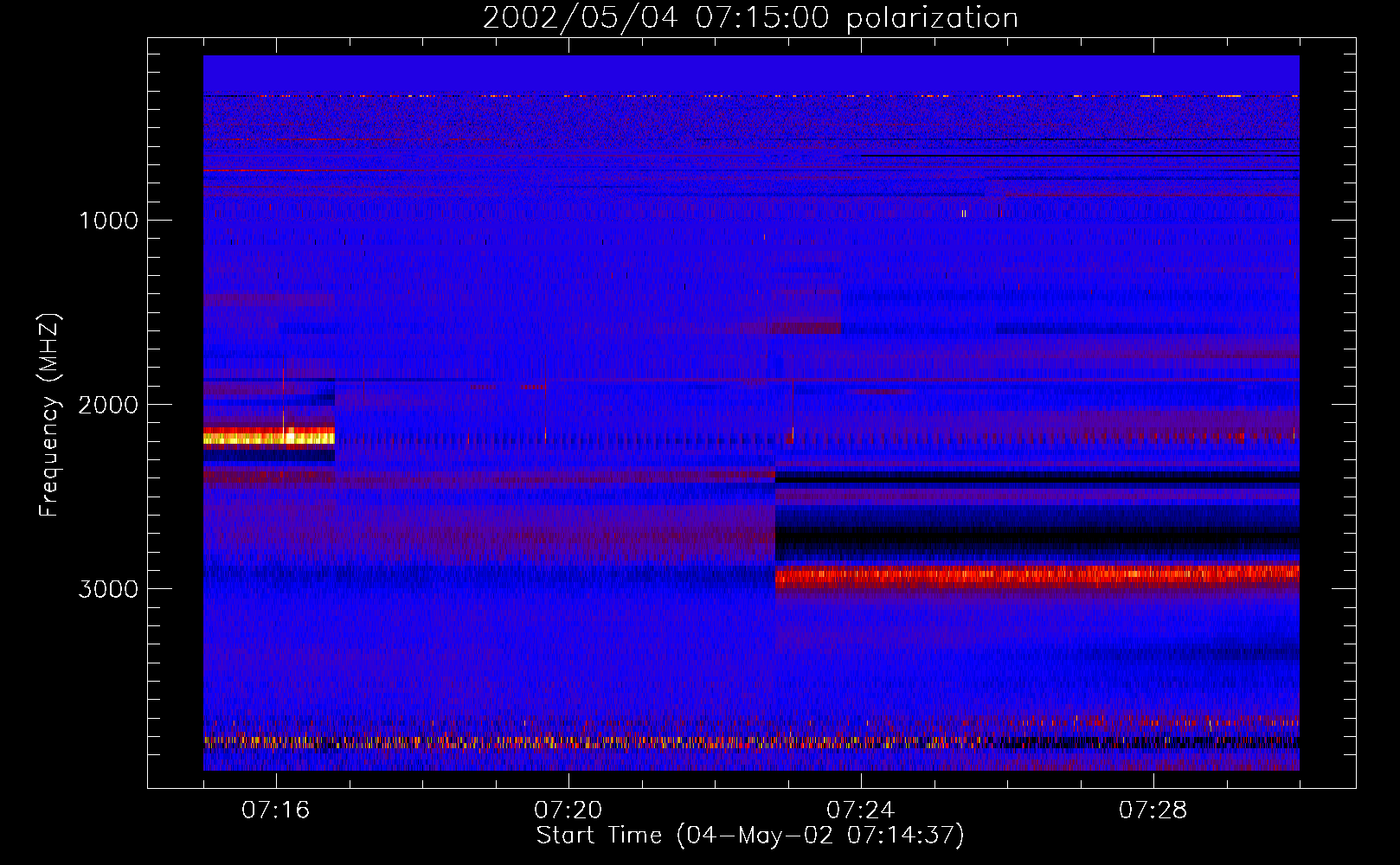Click the bright yellow burst near 2200 MHz
Screen dimensions: 1400x865
269,437
